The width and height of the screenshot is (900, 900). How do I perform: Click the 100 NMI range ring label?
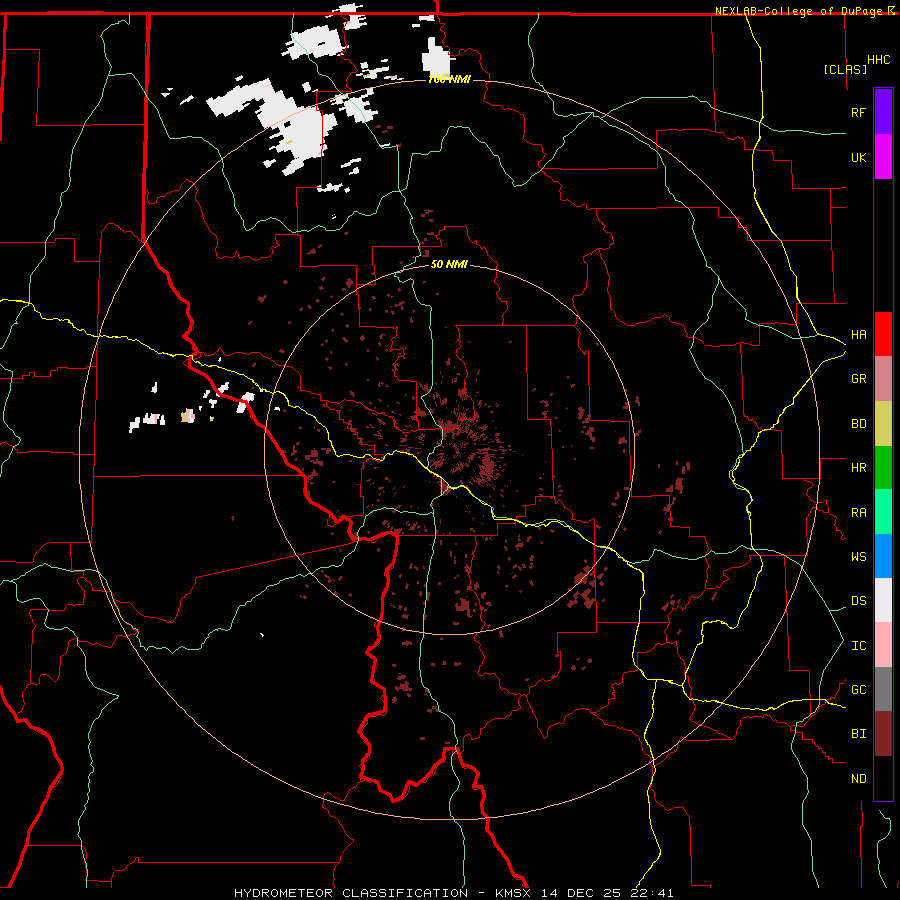click(x=449, y=79)
